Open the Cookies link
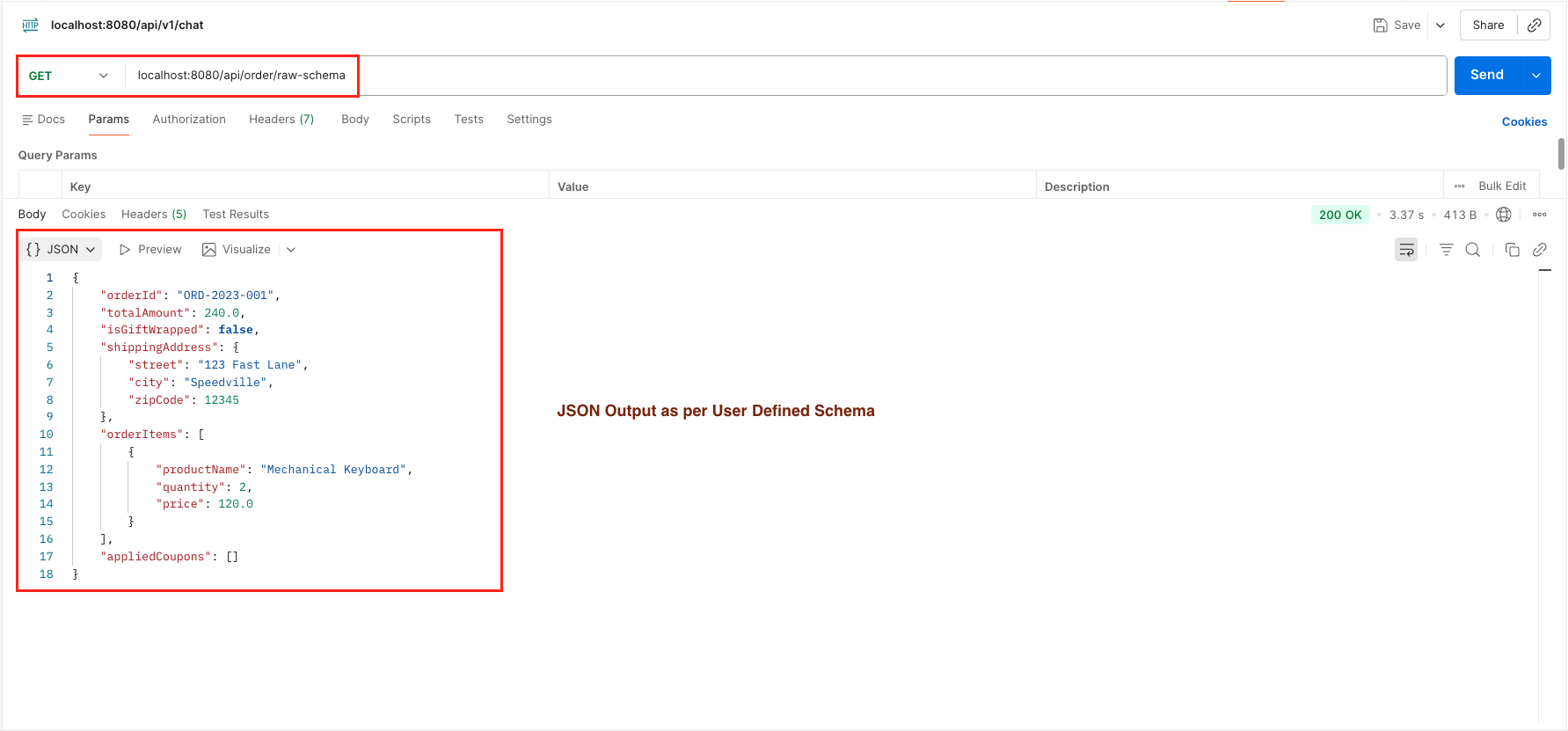 pyautogui.click(x=1524, y=121)
